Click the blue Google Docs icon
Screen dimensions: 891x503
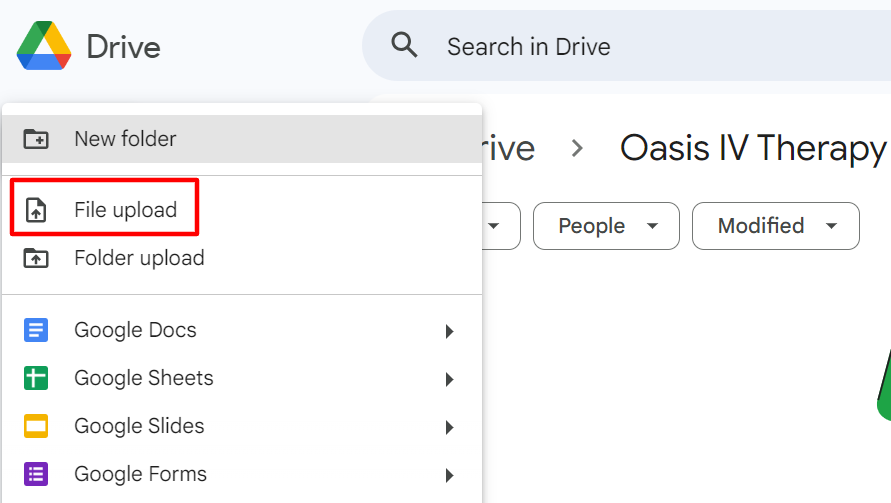(x=36, y=330)
